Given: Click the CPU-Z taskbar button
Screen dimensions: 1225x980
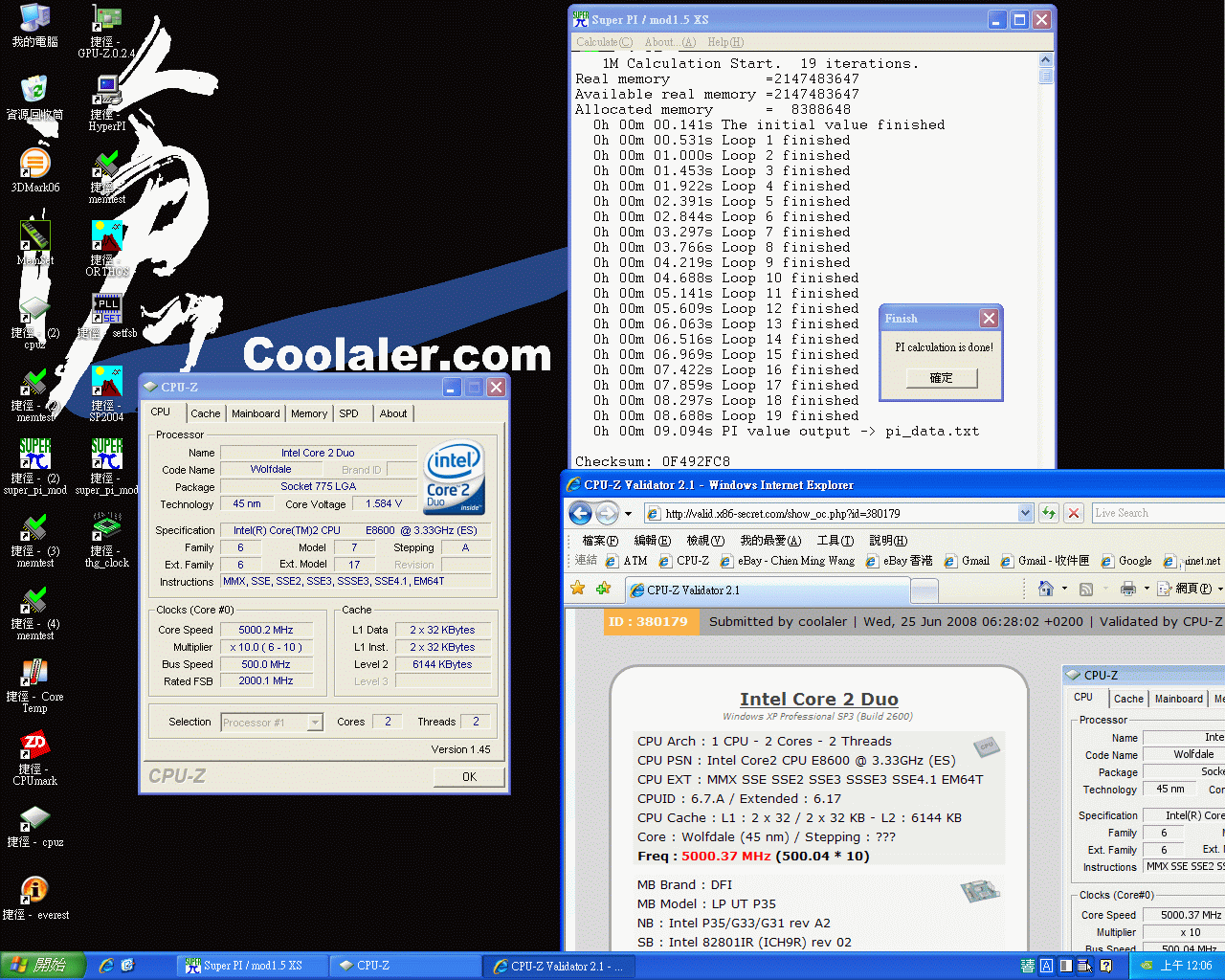Looking at the screenshot, I should [406, 966].
